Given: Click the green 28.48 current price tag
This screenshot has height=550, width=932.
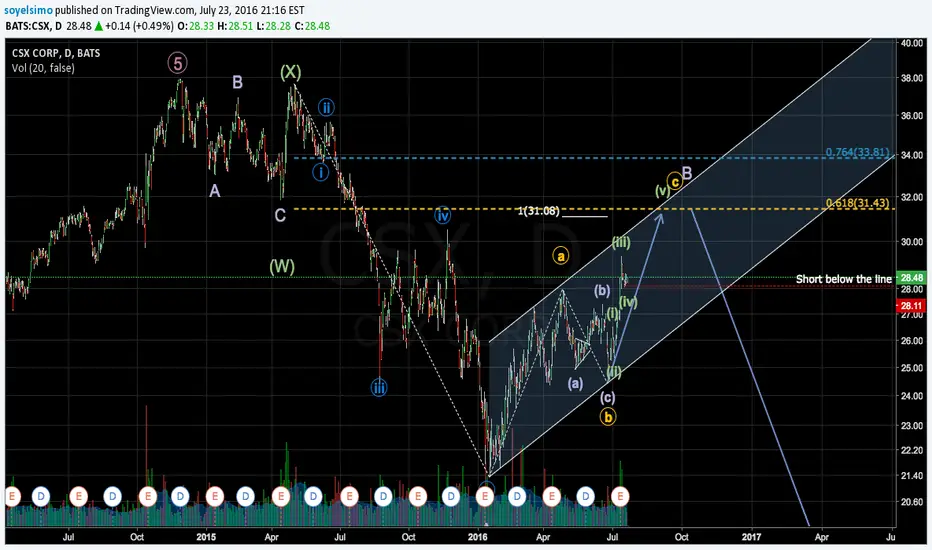Looking at the screenshot, I should coord(911,278).
